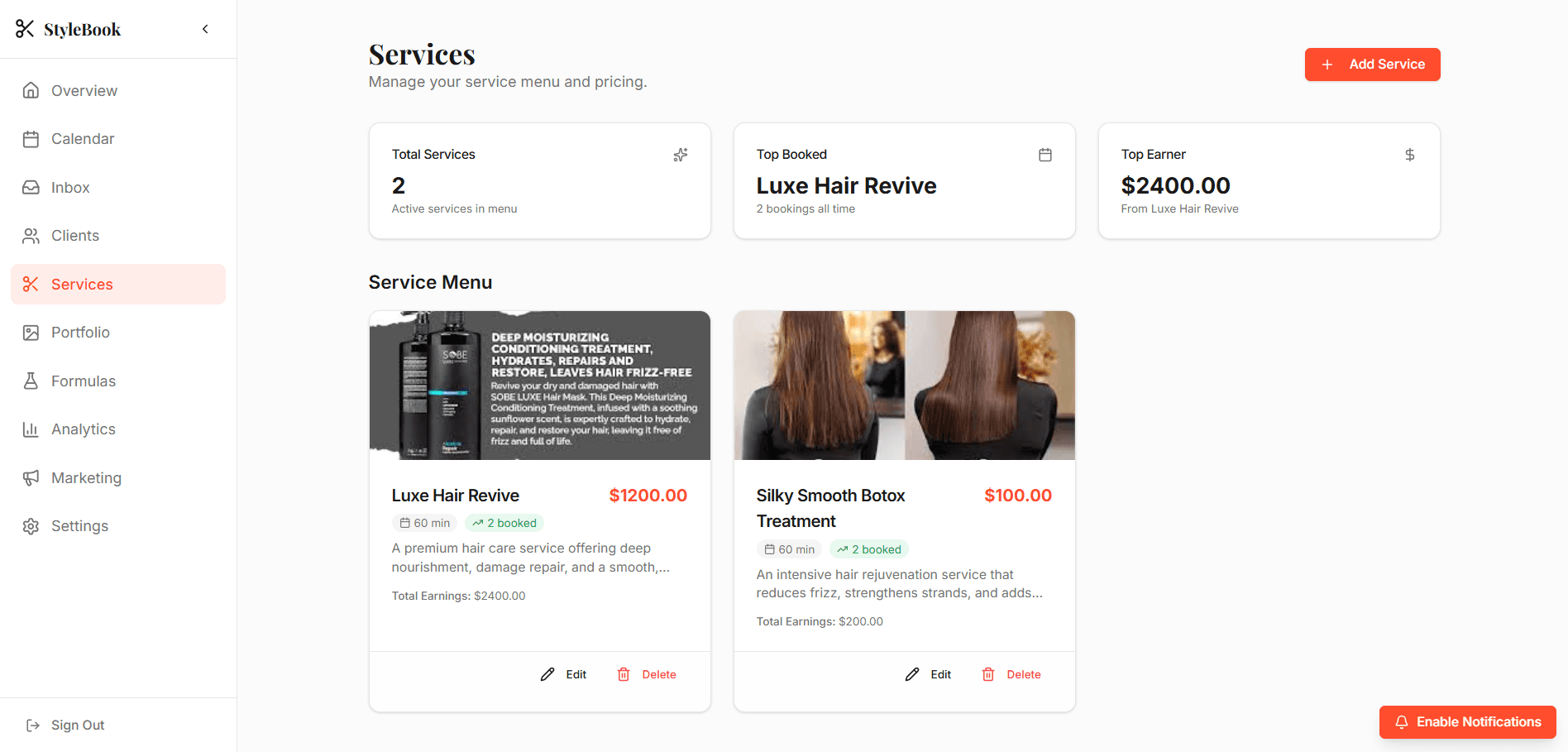1568x752 pixels.
Task: Click the StyleBook scissors logo icon
Action: [25, 29]
